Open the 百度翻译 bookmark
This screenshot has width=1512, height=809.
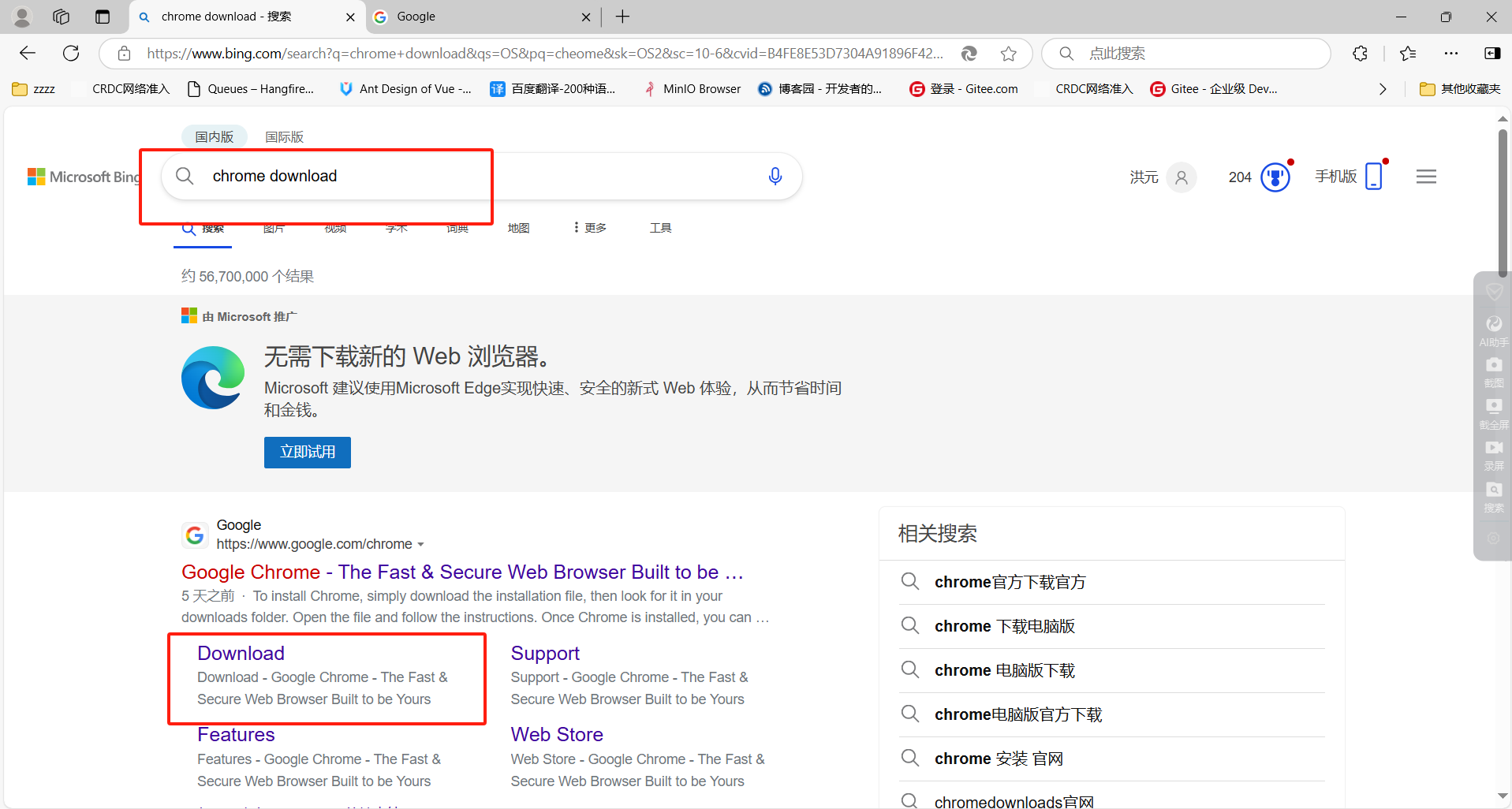tap(553, 89)
